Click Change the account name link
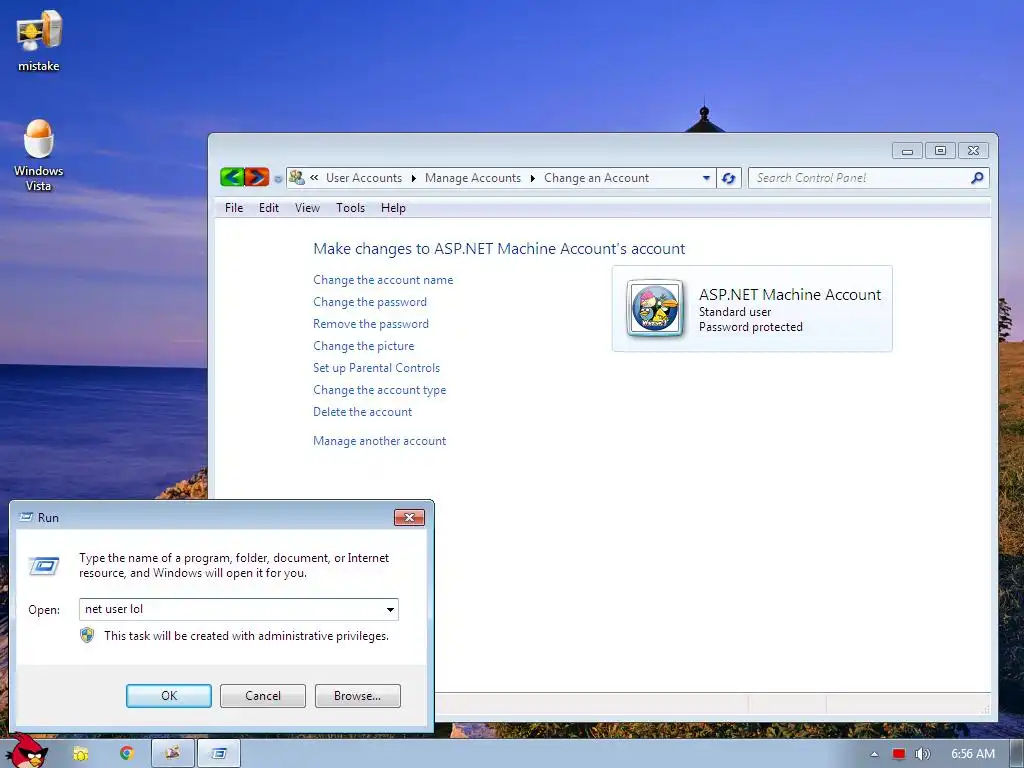This screenshot has height=768, width=1024. tap(383, 280)
